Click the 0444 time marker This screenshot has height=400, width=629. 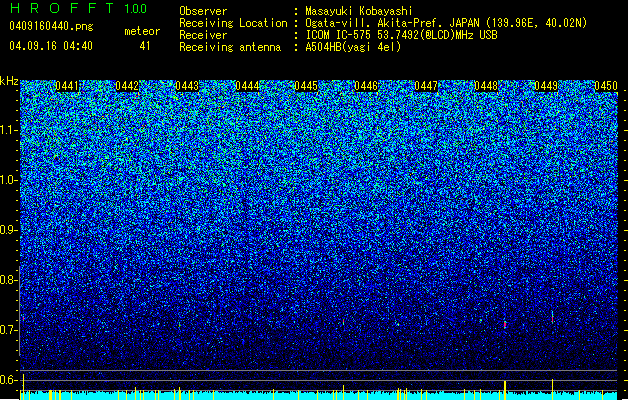coord(247,86)
